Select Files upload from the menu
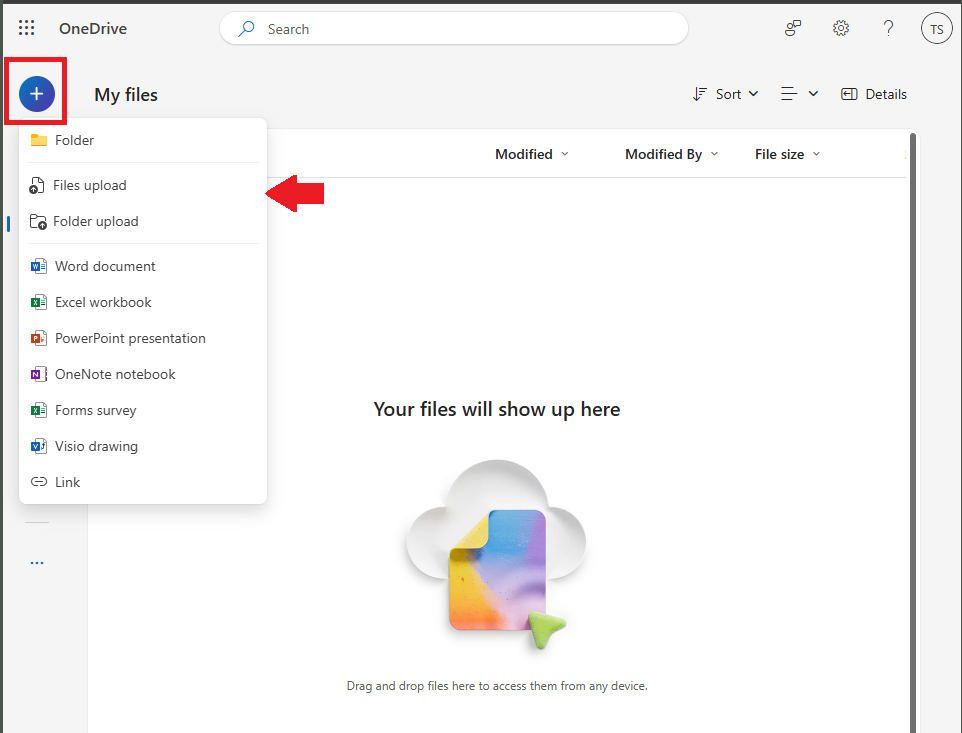The image size is (962, 733). click(91, 185)
